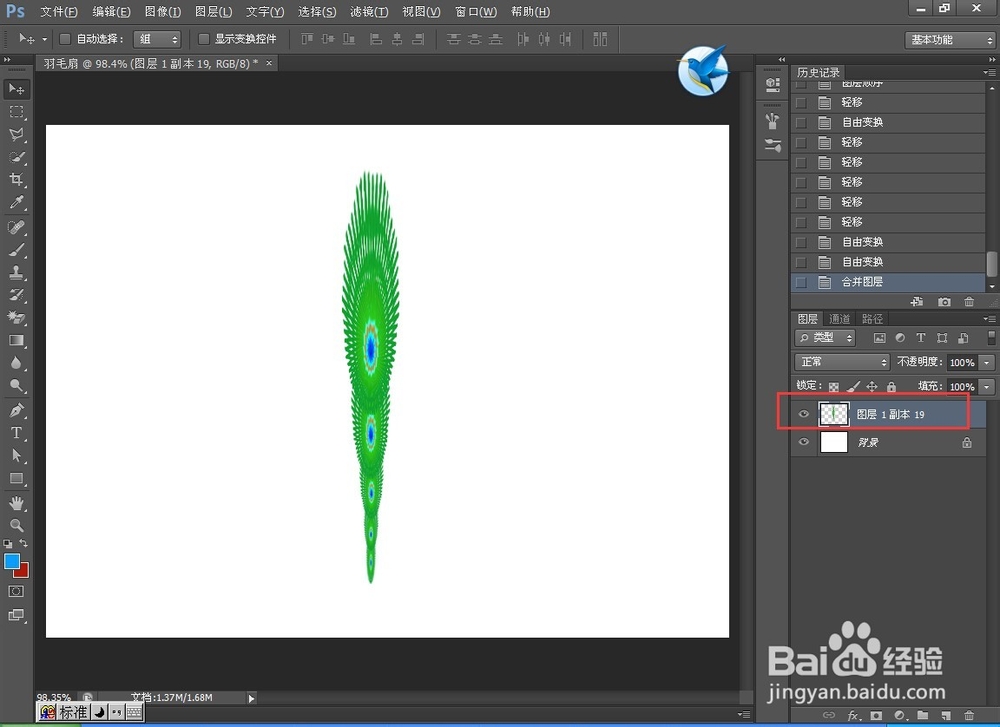The image size is (1000, 727).
Task: Switch to 路径 tab
Action: click(x=872, y=319)
